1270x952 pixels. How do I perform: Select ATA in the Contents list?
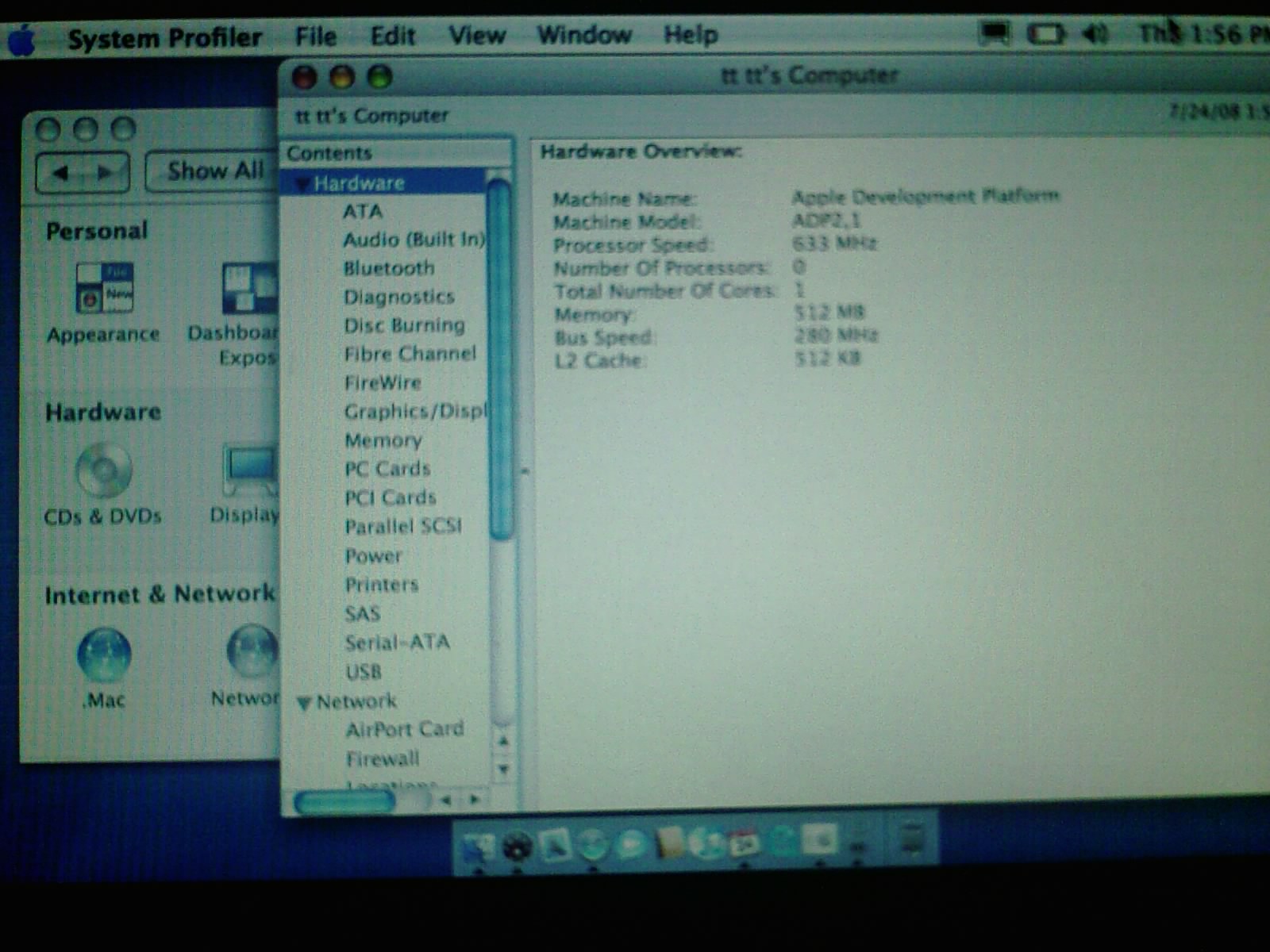tap(363, 212)
